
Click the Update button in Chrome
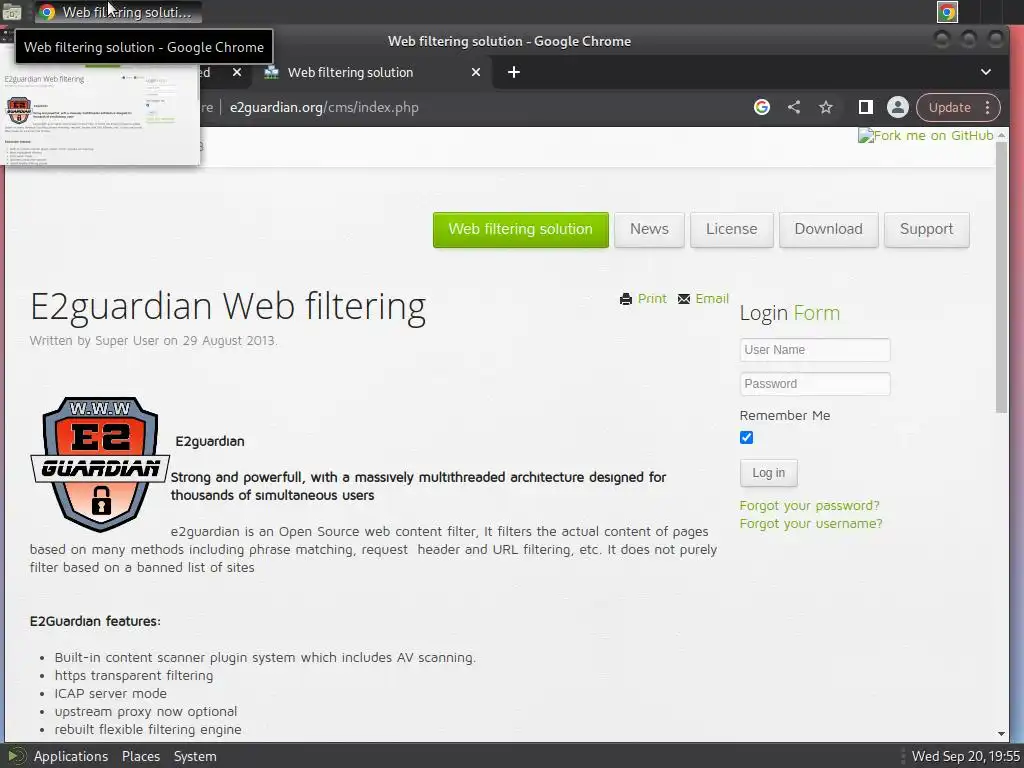pos(949,107)
